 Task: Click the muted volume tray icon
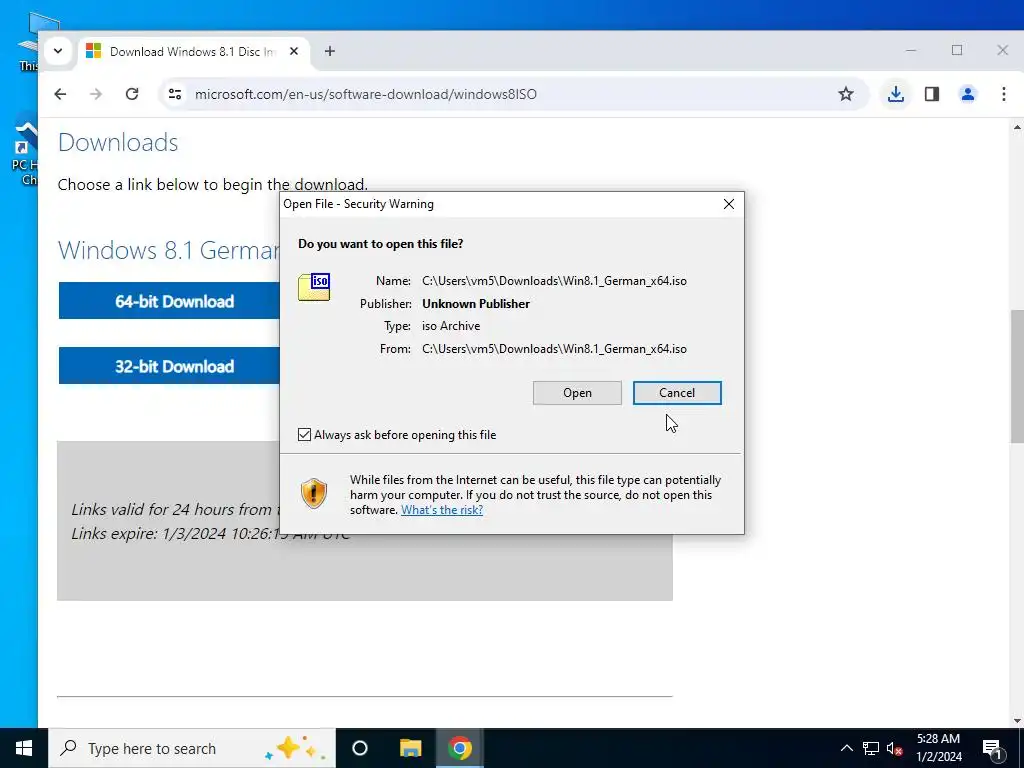894,749
